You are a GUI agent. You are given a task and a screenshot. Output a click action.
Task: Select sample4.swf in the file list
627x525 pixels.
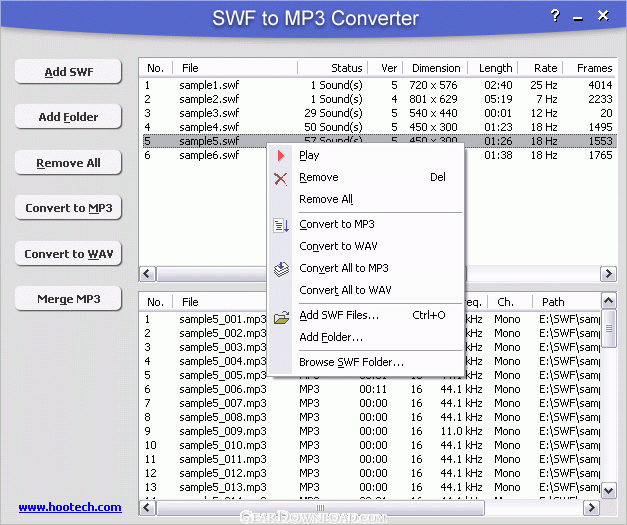pos(209,127)
